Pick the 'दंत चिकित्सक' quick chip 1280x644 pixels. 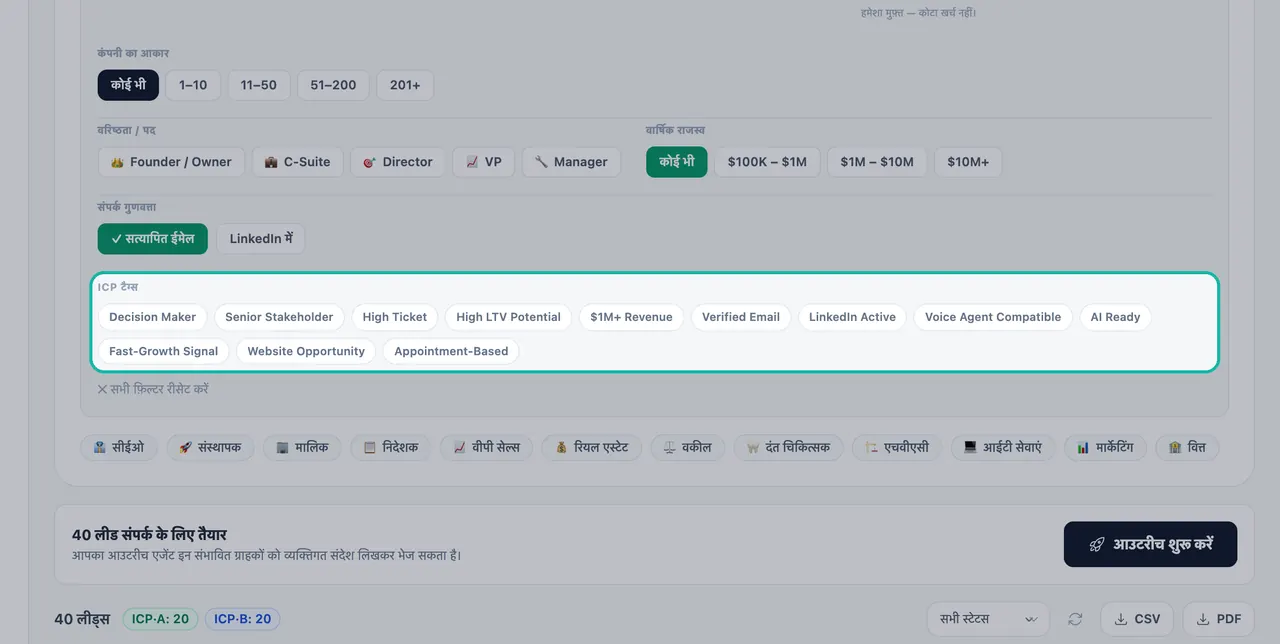point(788,447)
